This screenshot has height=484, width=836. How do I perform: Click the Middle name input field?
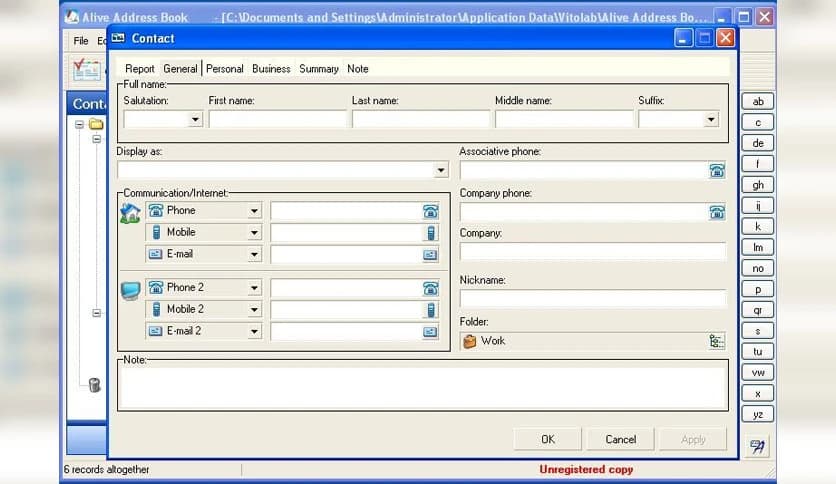point(564,119)
